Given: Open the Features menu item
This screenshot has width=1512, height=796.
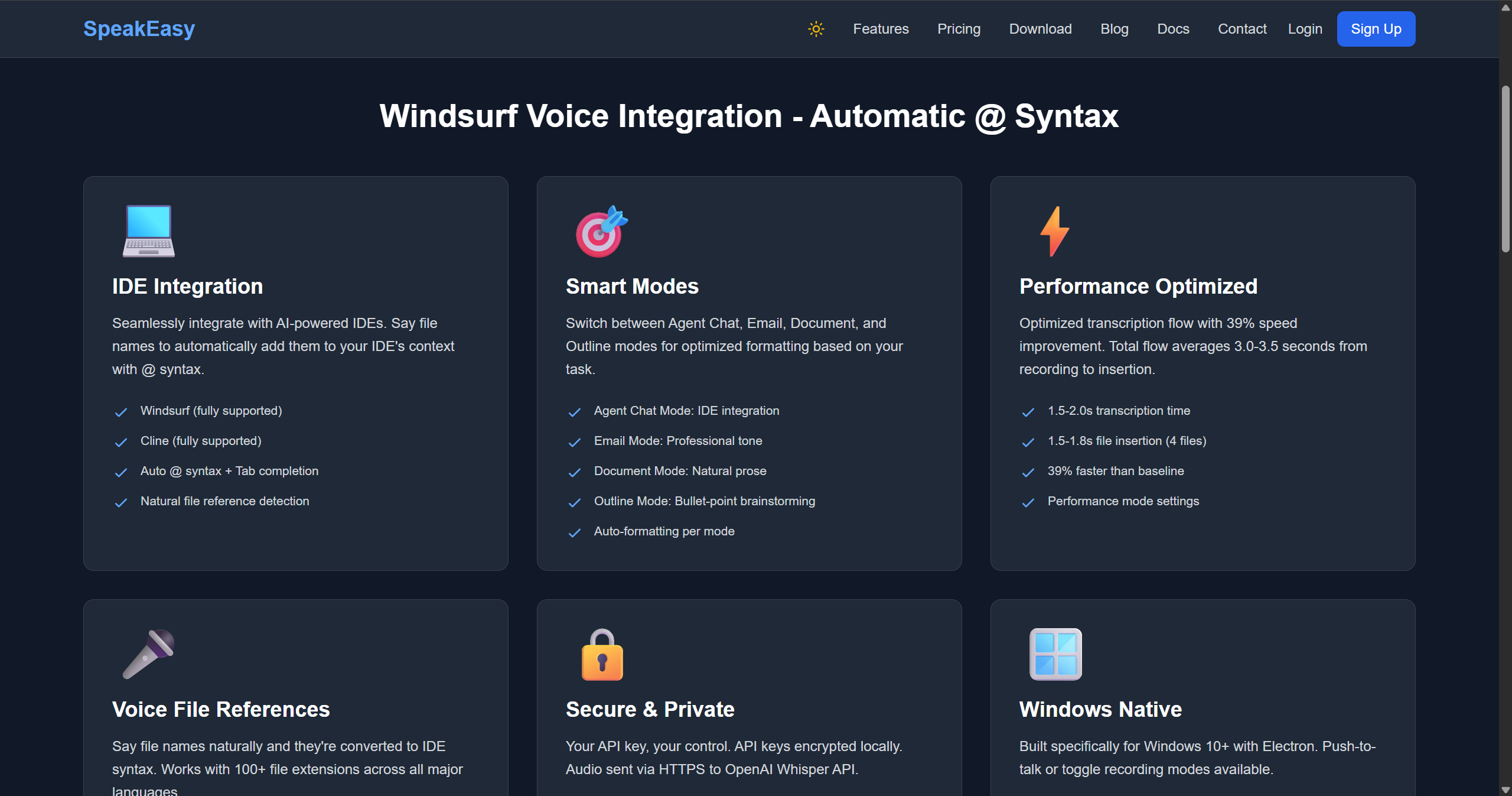Looking at the screenshot, I should (x=881, y=29).
